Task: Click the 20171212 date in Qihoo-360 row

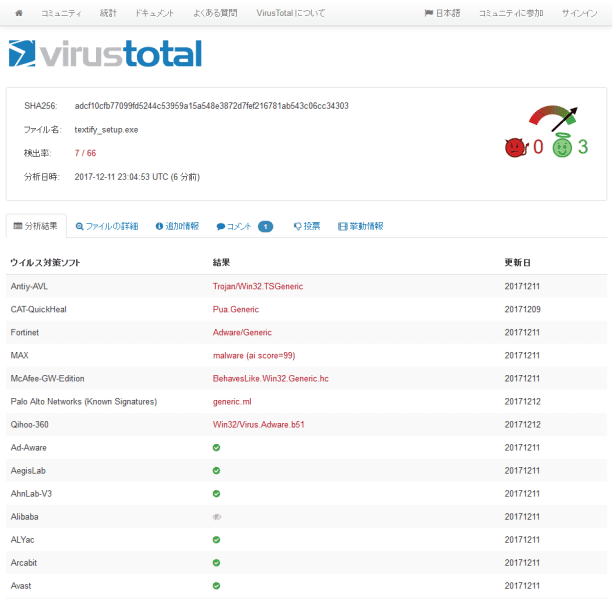Action: [x=522, y=425]
